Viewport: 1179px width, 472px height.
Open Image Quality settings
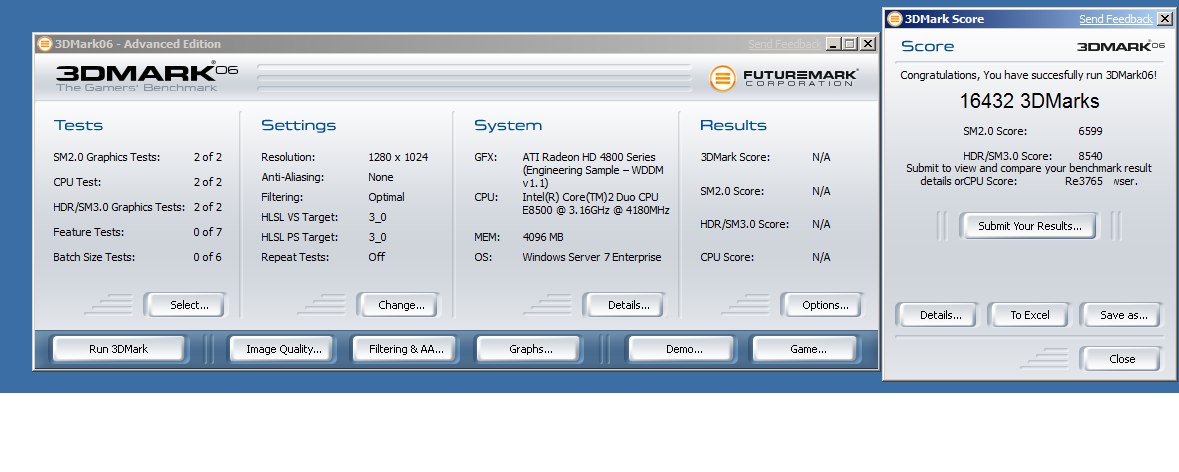tap(283, 349)
